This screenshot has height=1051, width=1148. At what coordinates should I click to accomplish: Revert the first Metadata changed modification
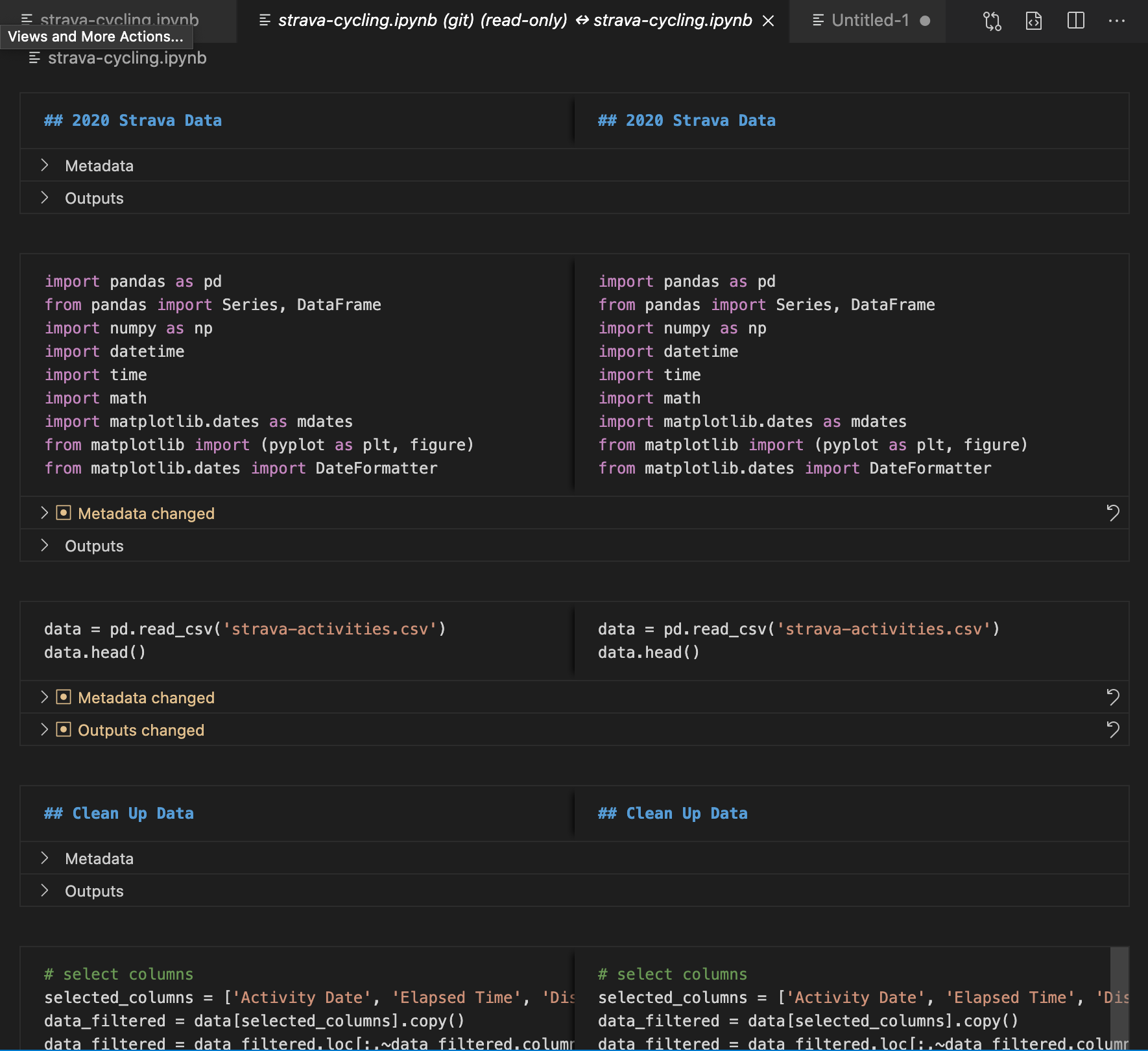(1114, 513)
